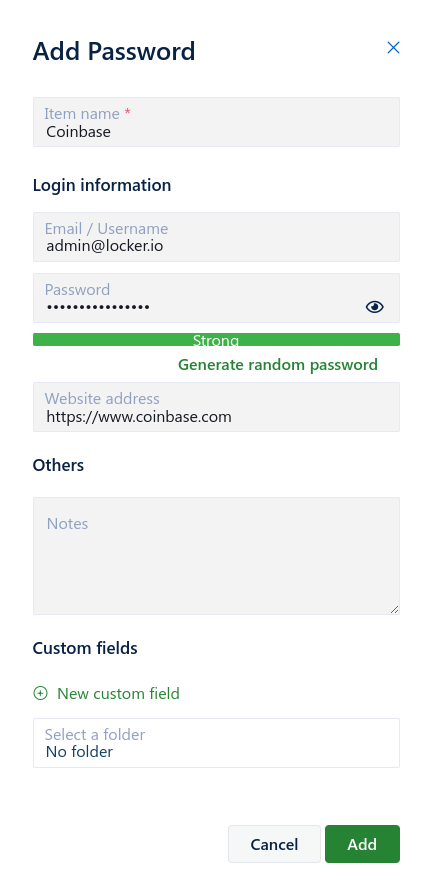This screenshot has height=894, width=434.
Task: Cancel adding the password
Action: (x=274, y=844)
